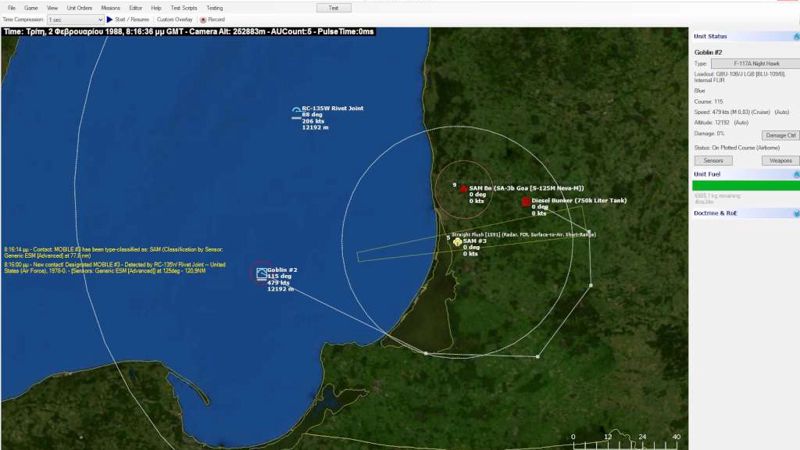Open the Test Scripts menu
The image size is (800, 450).
pyautogui.click(x=184, y=8)
